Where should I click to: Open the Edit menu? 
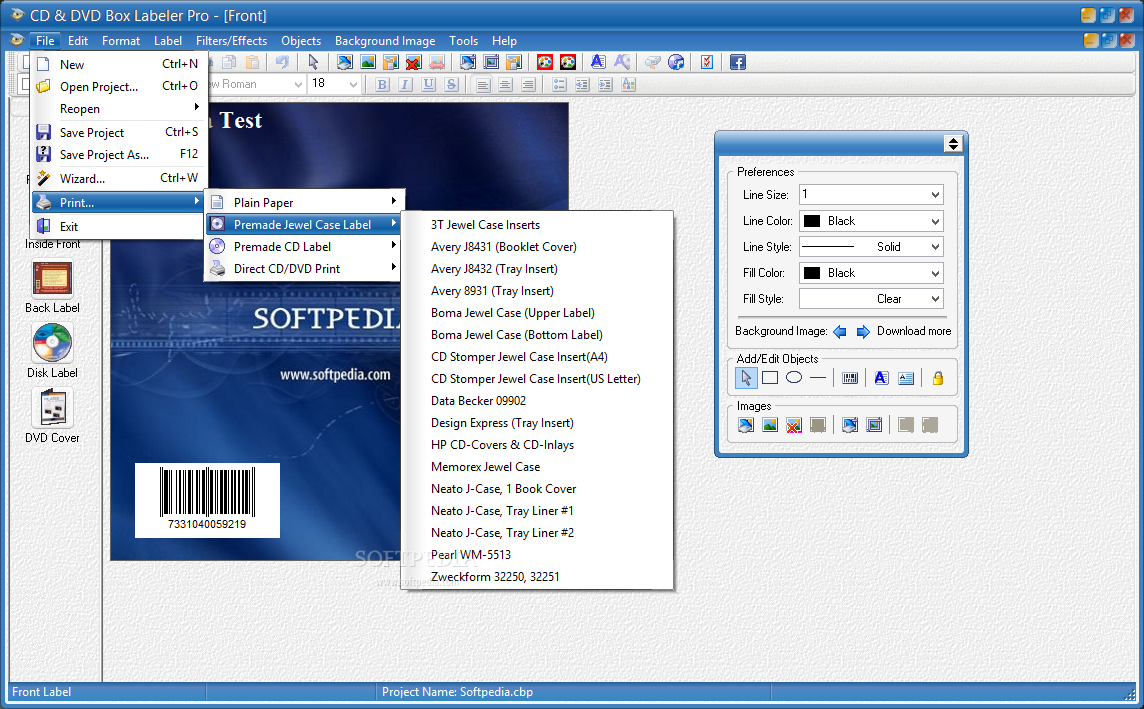[78, 41]
